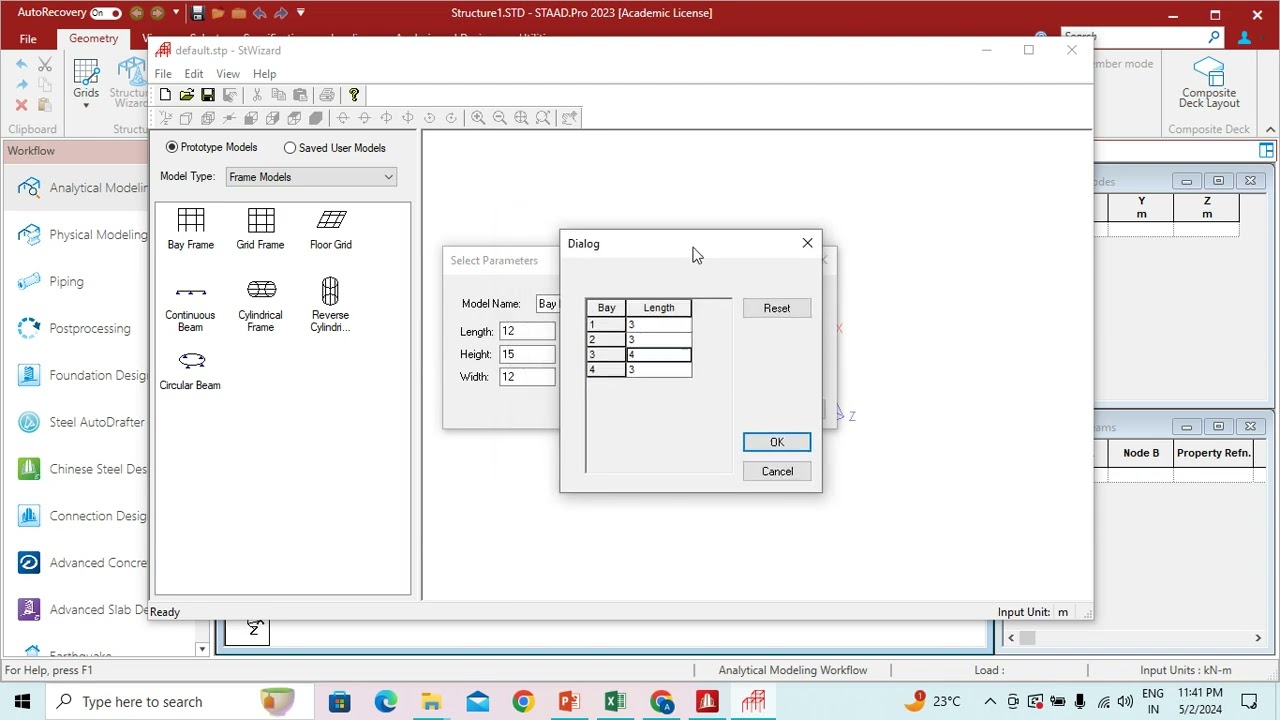Click length cell of bay 2
Image resolution: width=1280 pixels, height=720 pixels.
659,340
